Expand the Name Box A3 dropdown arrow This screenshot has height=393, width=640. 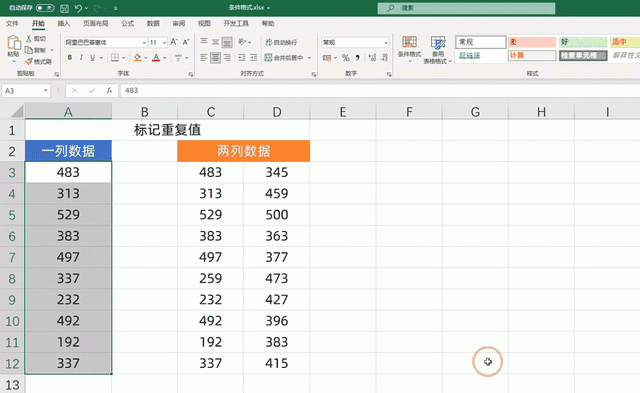46,91
